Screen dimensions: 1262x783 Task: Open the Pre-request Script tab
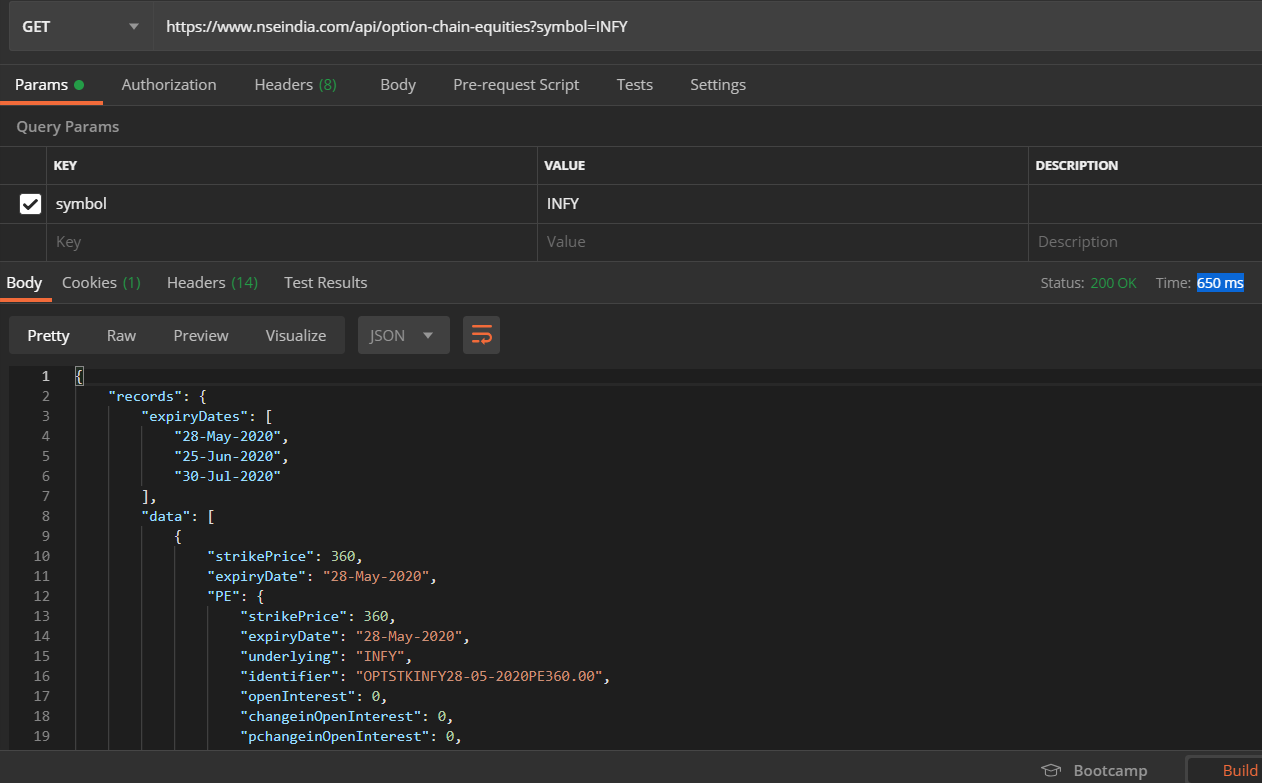pos(516,85)
